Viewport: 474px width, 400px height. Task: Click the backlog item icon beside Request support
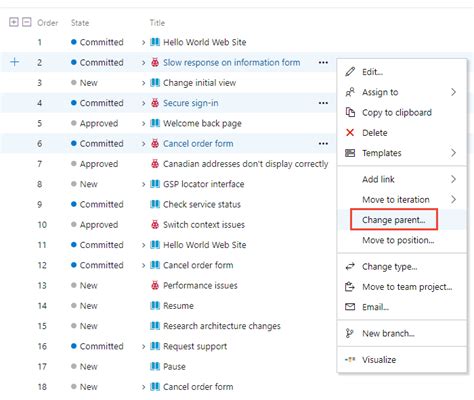(x=155, y=346)
